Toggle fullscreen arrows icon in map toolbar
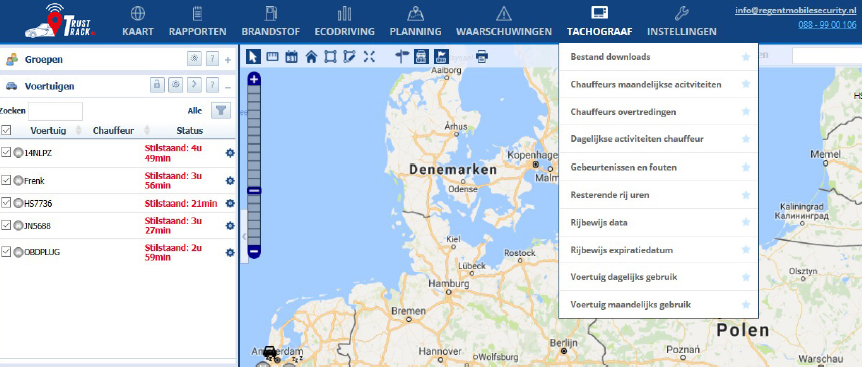 369,56
